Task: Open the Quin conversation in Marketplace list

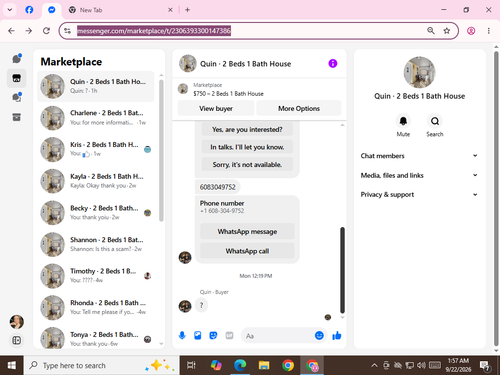Action: 96,86
